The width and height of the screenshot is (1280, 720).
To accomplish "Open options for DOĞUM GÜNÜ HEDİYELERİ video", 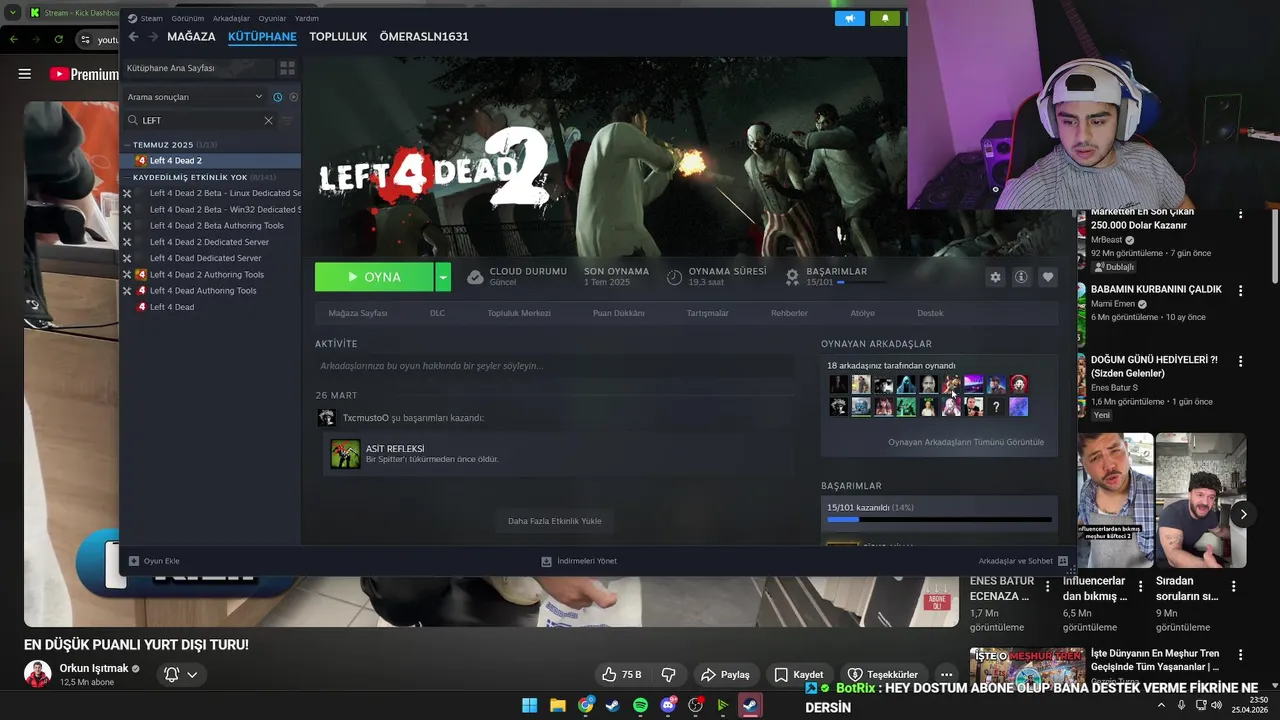I will point(1241,361).
